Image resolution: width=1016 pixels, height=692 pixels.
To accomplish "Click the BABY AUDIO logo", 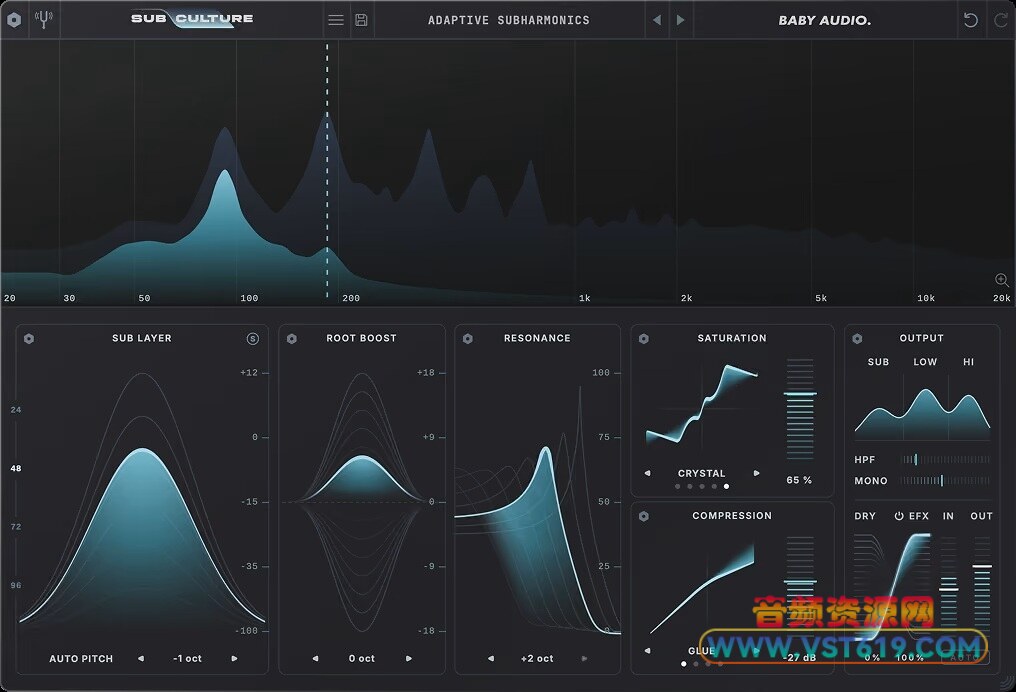I will point(824,20).
